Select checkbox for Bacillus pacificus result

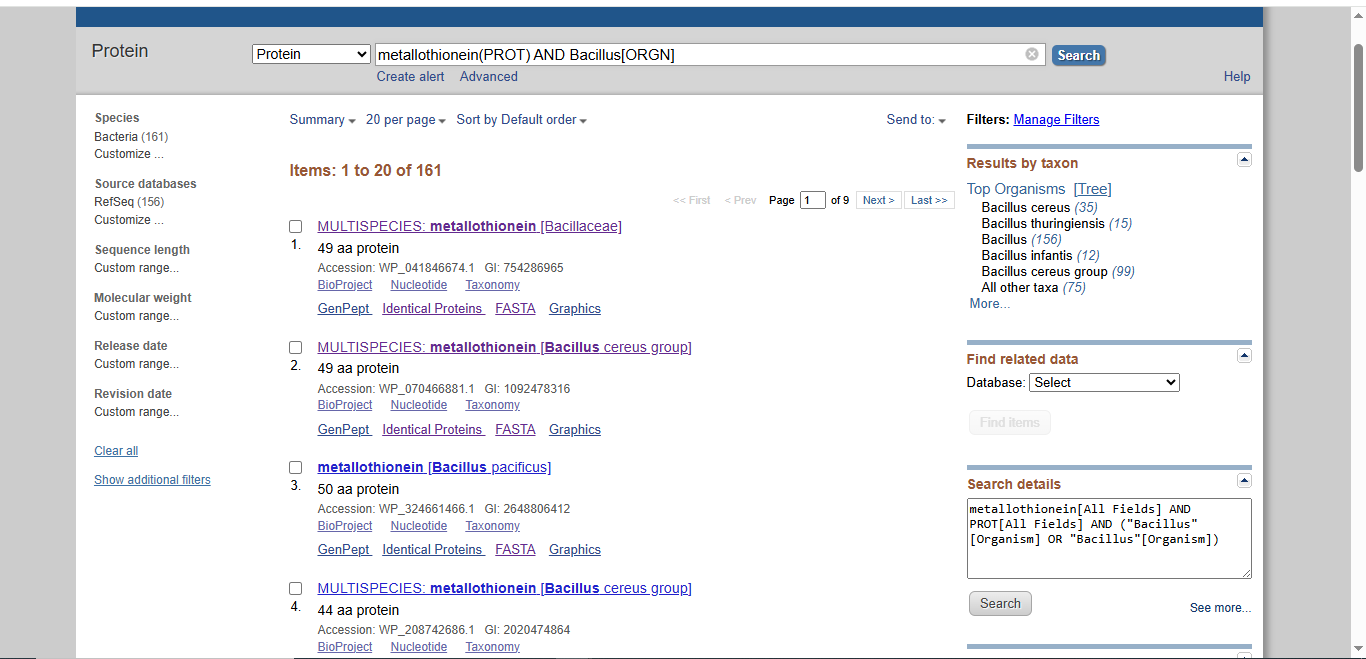tap(296, 467)
